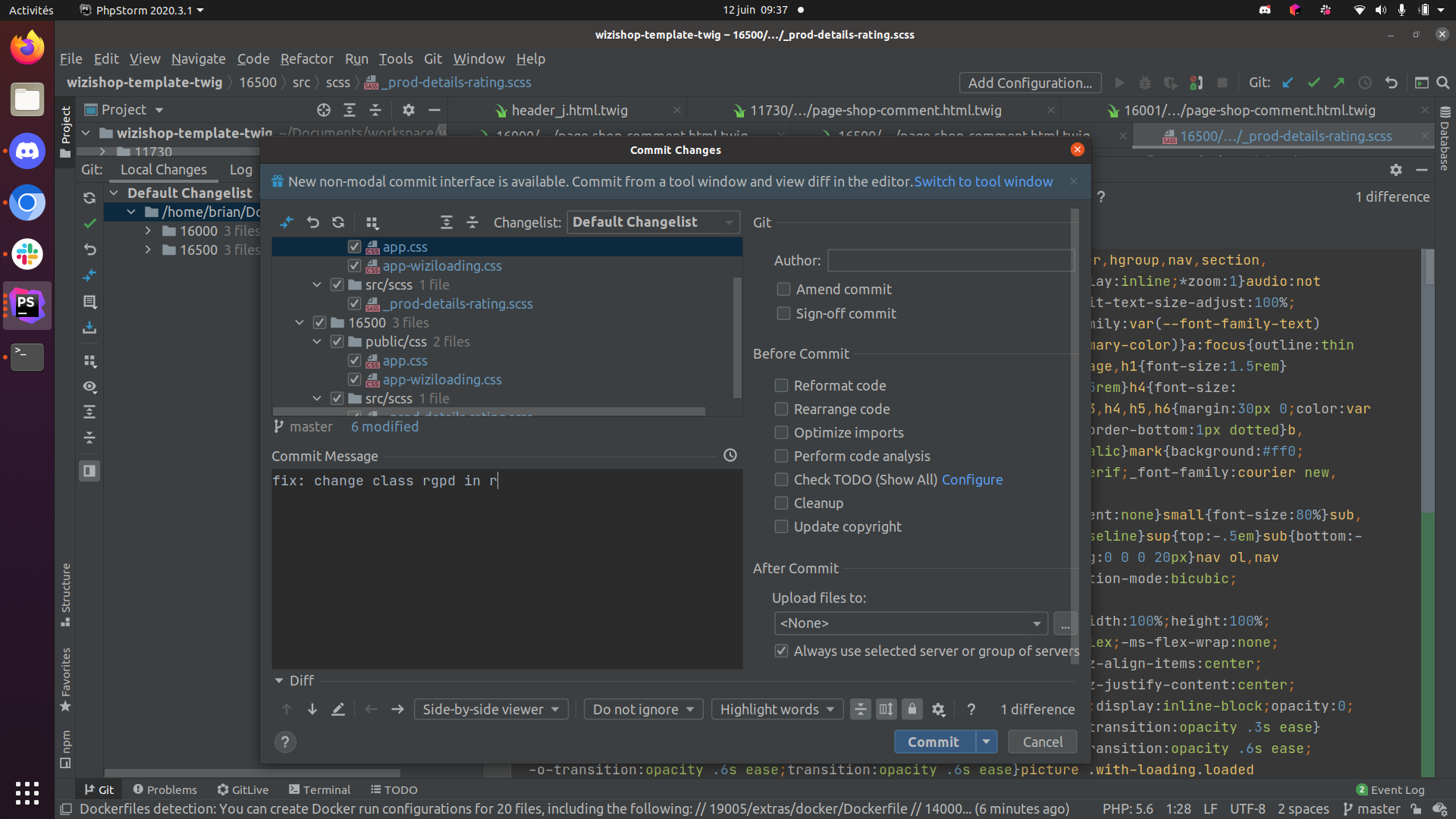Click the Search Everywhere magnifier icon
1456x819 pixels.
pyautogui.click(x=1443, y=83)
